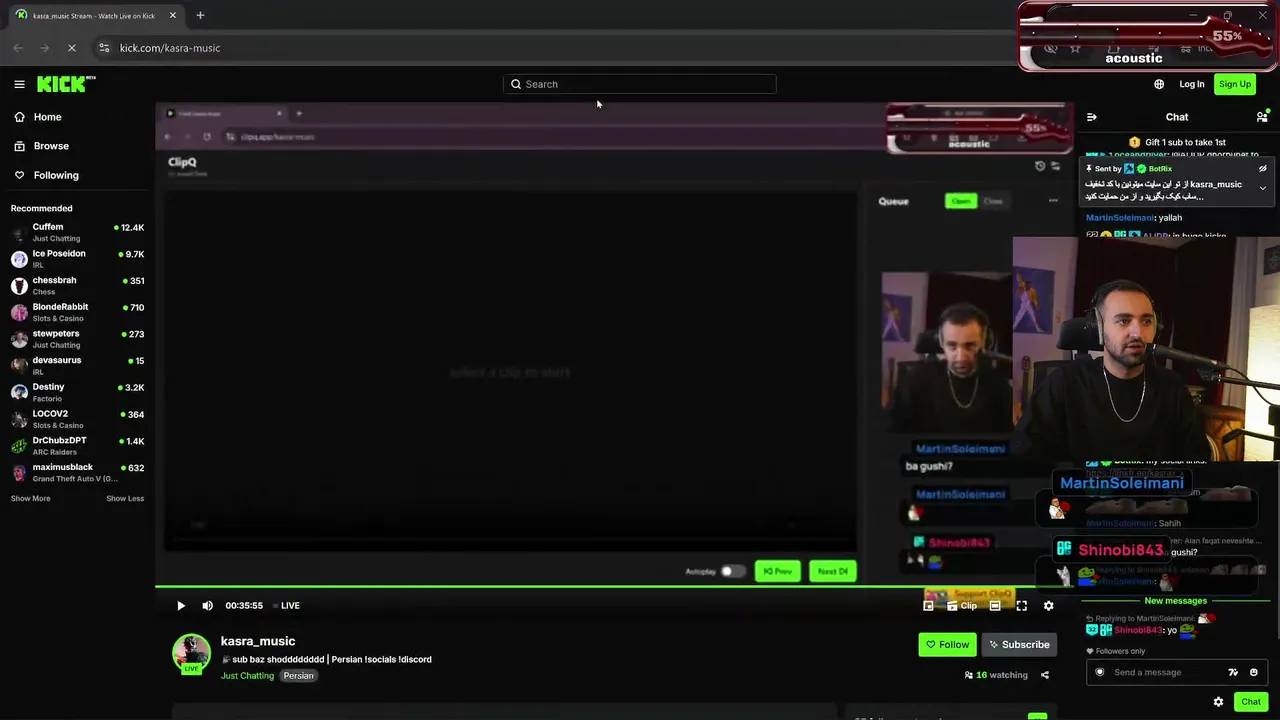The width and height of the screenshot is (1280, 720).
Task: Open recommended channel Destiny
Action: pos(77,392)
